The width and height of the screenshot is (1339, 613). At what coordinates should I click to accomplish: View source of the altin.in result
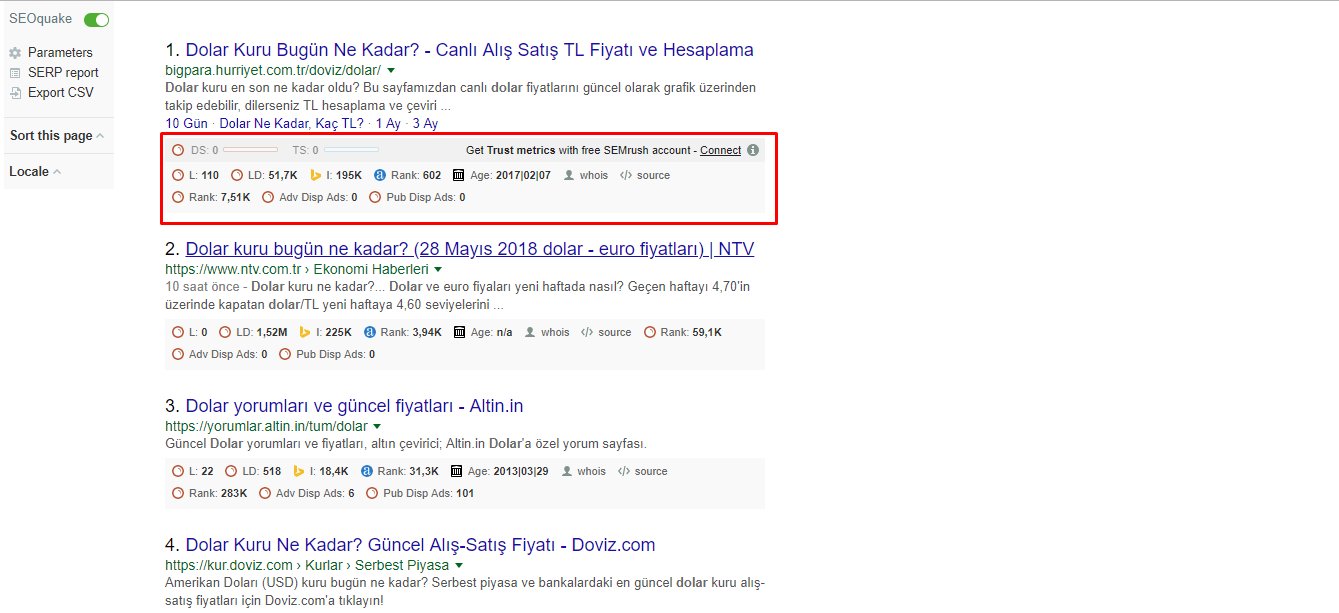(x=643, y=471)
